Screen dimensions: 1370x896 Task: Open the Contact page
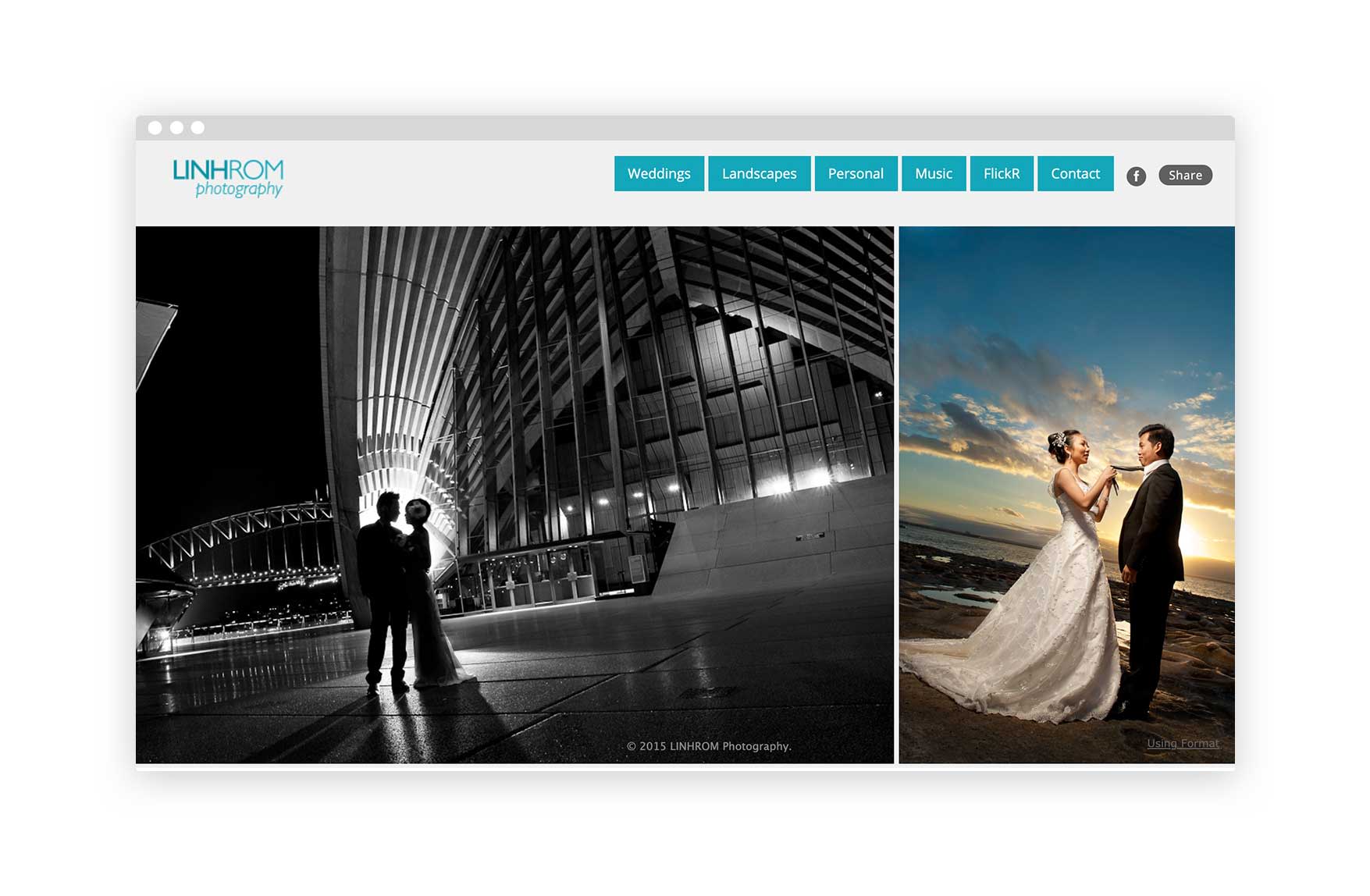point(1075,173)
